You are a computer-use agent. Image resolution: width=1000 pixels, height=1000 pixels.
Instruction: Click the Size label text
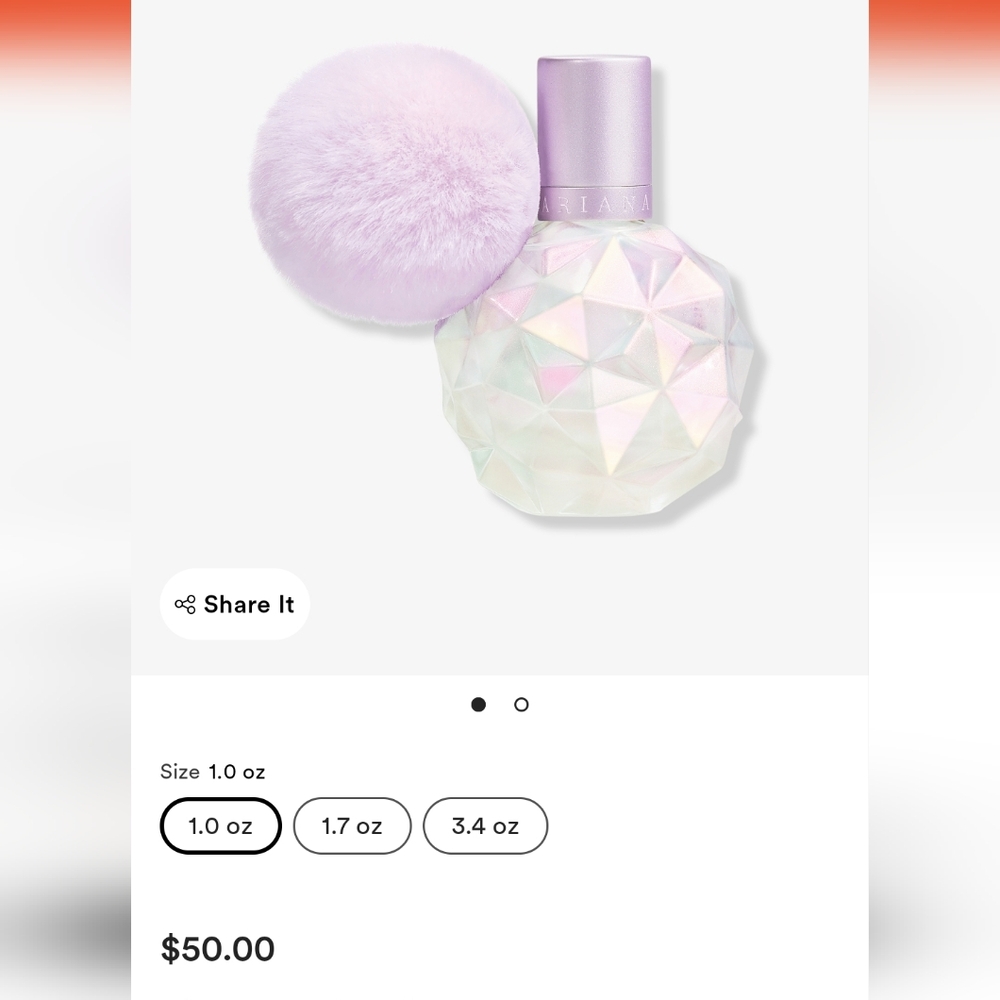(x=180, y=772)
